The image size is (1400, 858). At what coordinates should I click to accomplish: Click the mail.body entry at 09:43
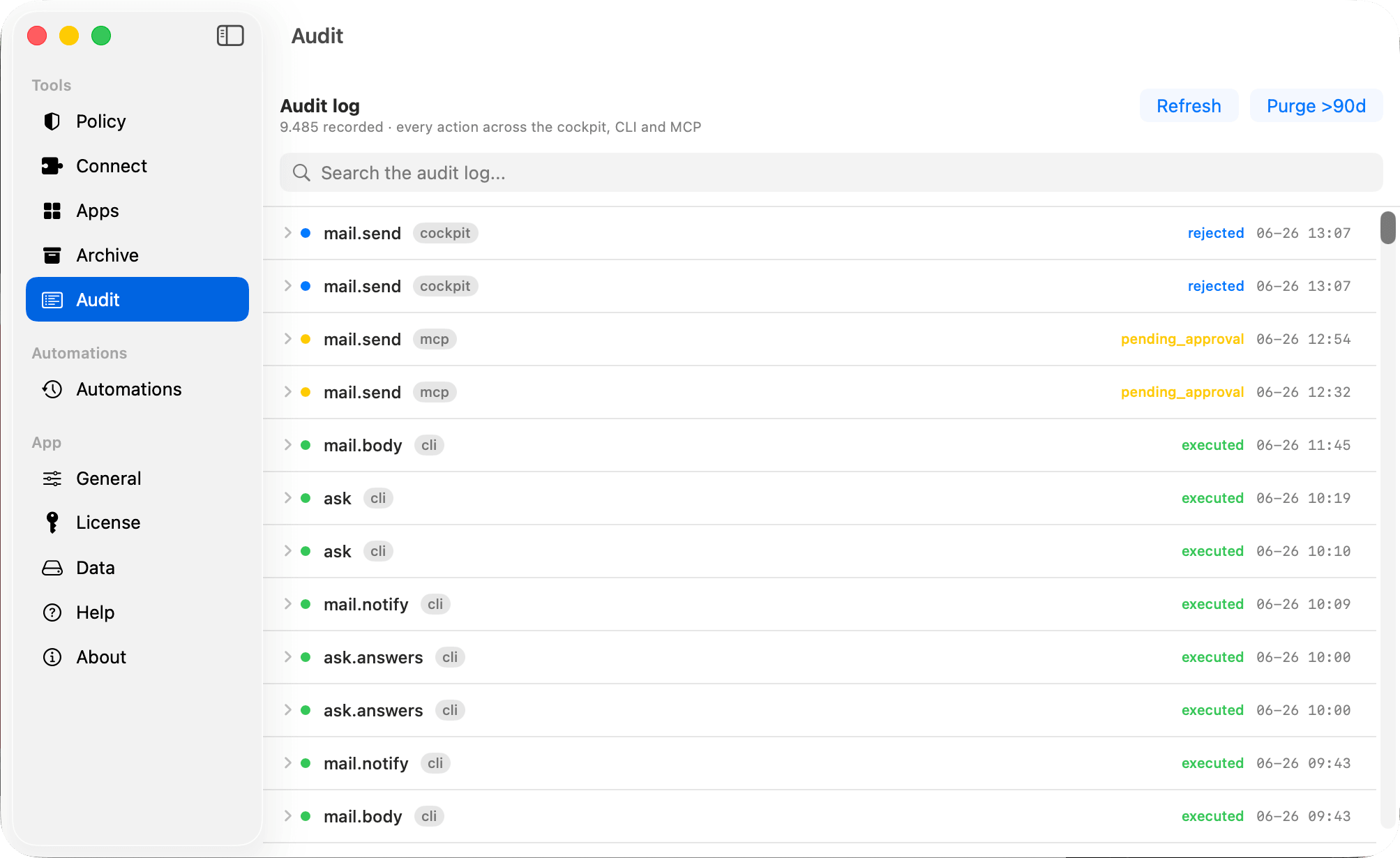[x=820, y=816]
